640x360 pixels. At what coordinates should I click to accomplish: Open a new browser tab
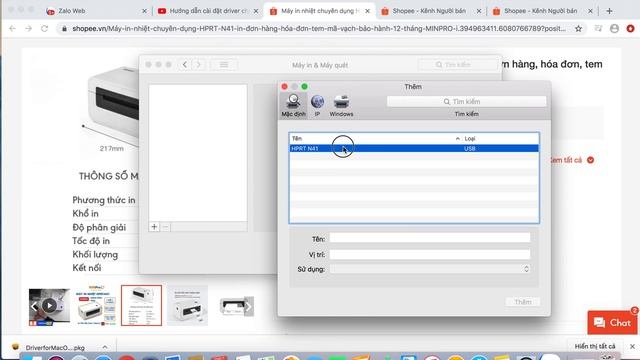pos(609,11)
